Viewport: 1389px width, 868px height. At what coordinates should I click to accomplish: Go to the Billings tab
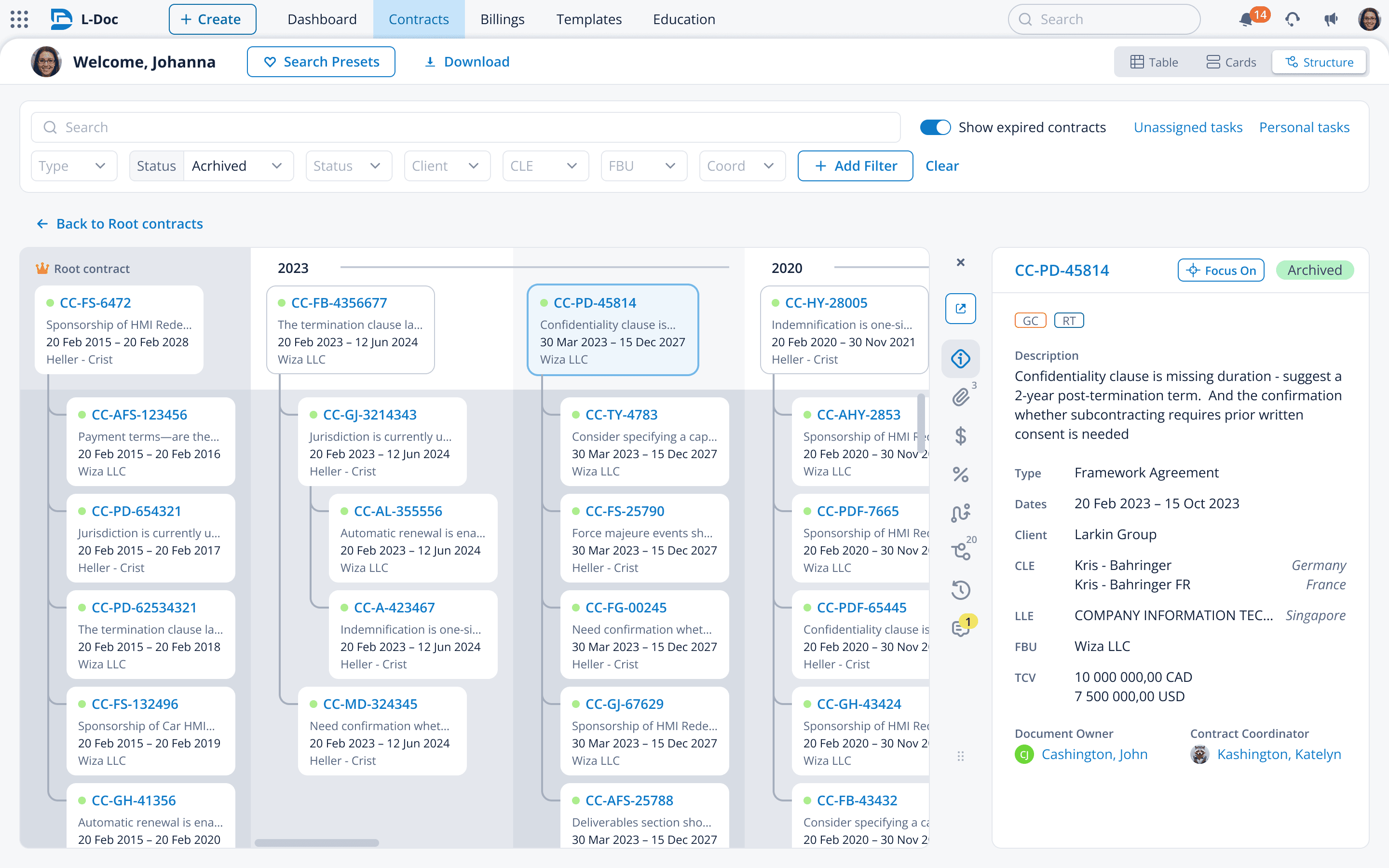coord(502,19)
